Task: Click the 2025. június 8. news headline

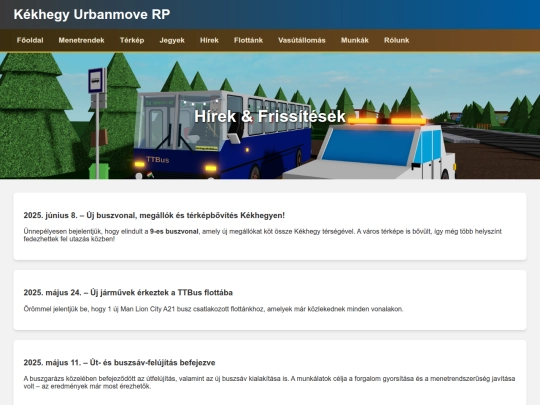Action: click(x=154, y=215)
